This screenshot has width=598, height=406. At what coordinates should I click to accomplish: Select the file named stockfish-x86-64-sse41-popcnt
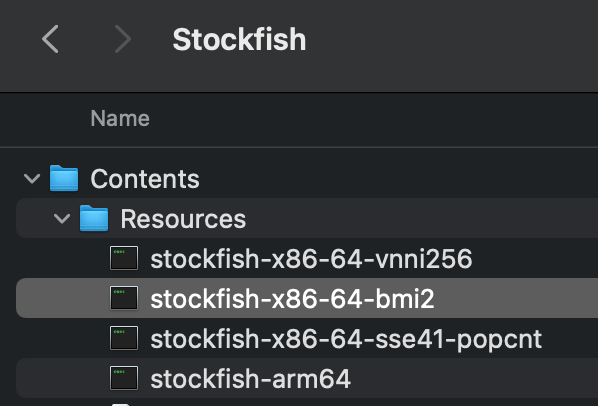[346, 339]
